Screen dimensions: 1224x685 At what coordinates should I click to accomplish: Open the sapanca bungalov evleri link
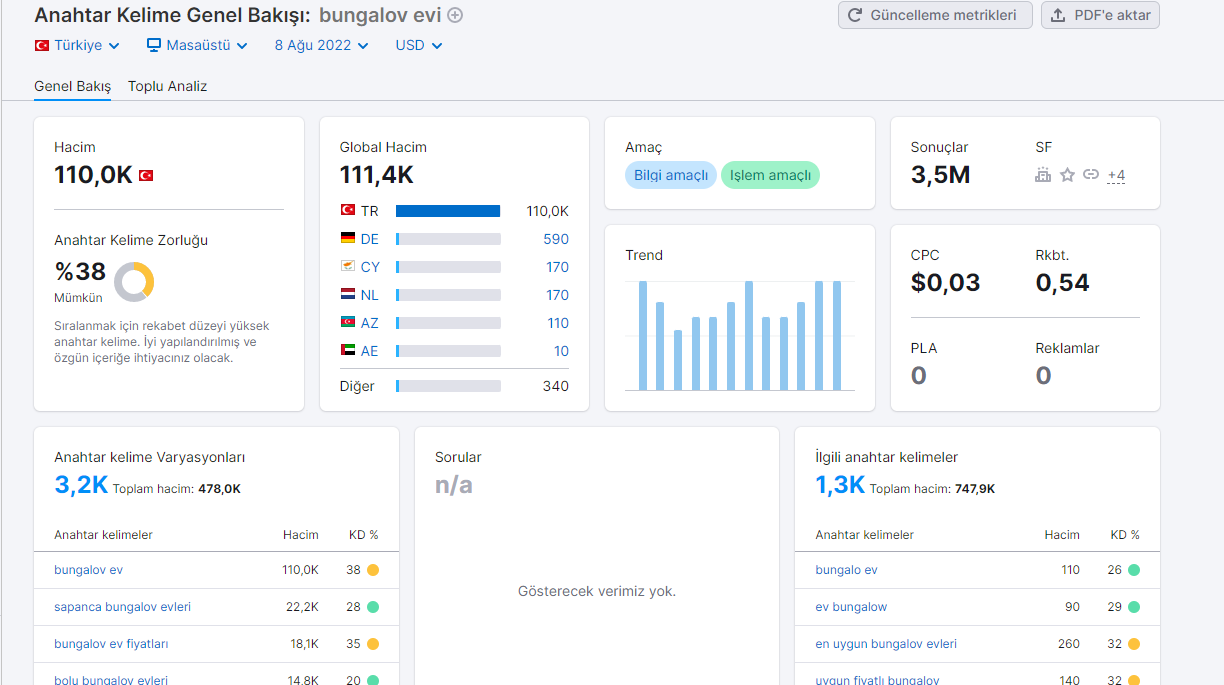[122, 607]
